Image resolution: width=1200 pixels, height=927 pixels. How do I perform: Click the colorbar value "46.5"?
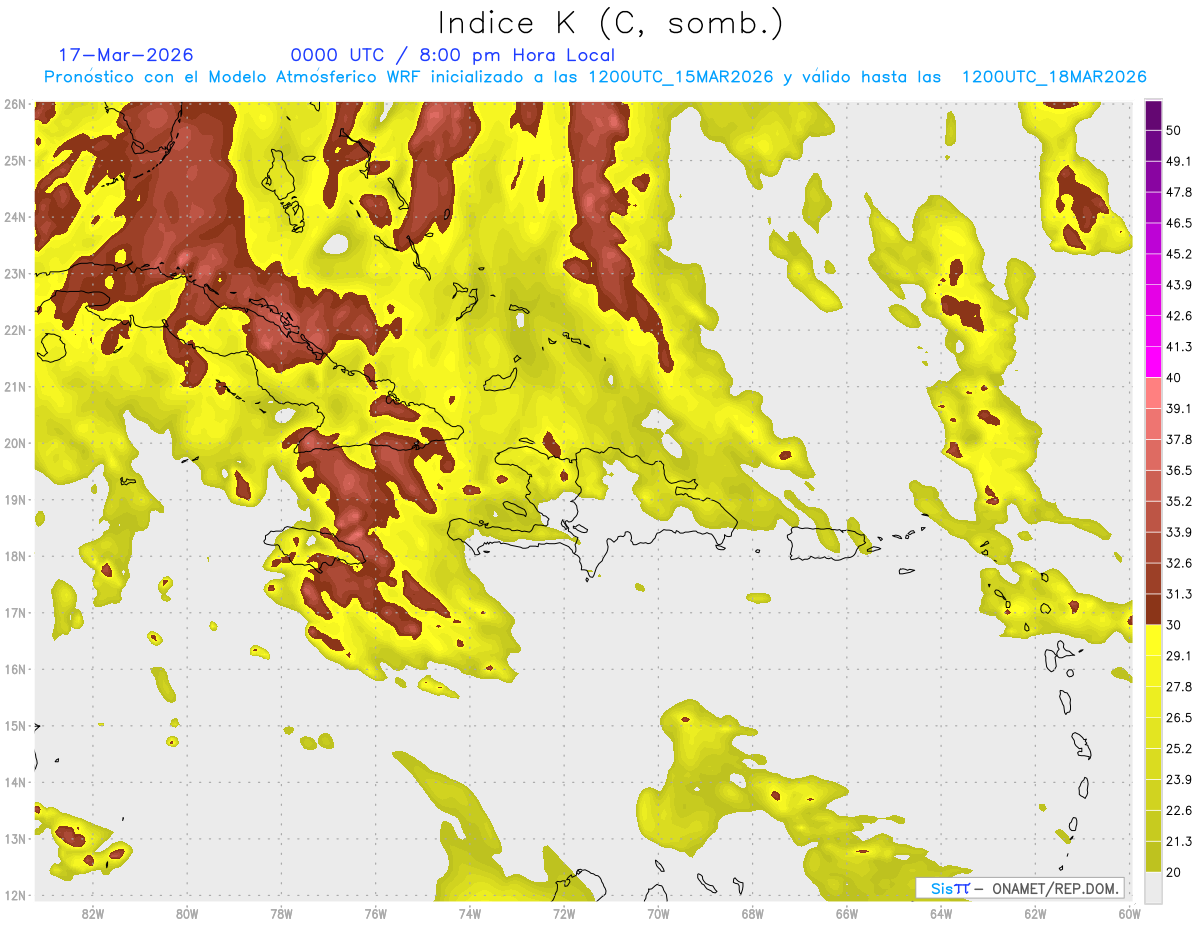(x=1179, y=223)
